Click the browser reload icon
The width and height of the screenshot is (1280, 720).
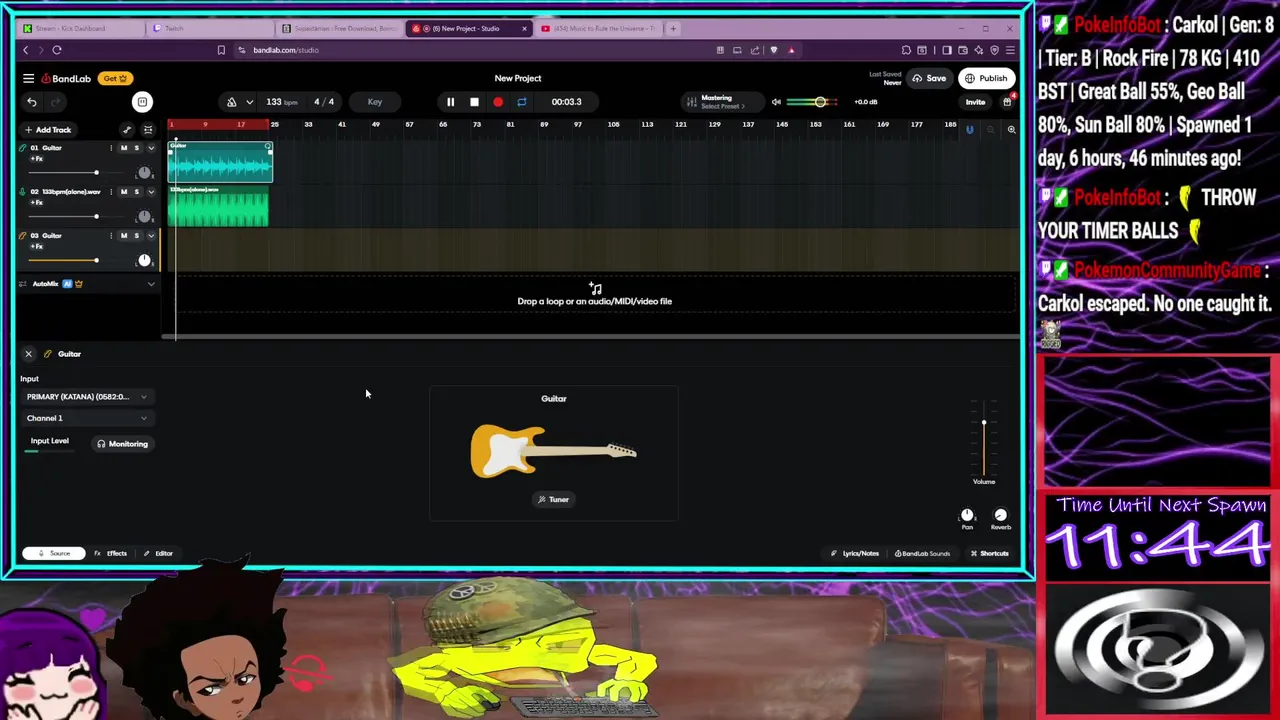pyautogui.click(x=57, y=50)
